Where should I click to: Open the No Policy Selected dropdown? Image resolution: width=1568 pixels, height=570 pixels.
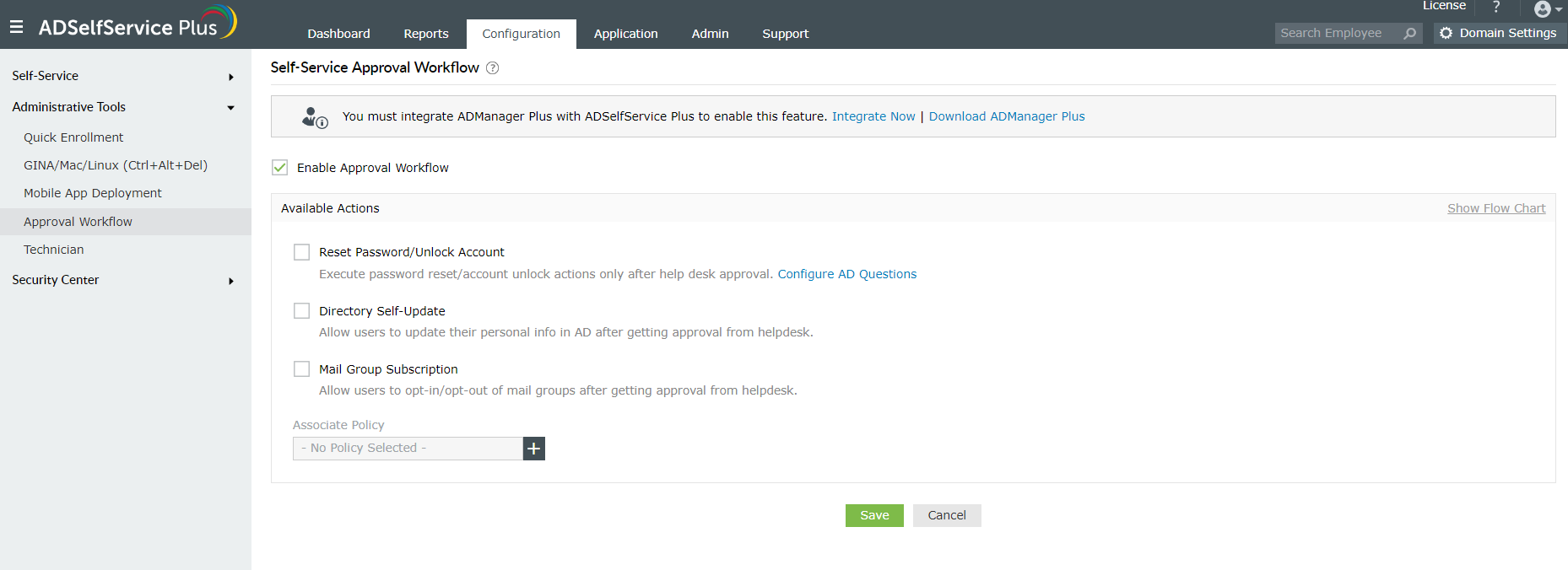(x=408, y=449)
